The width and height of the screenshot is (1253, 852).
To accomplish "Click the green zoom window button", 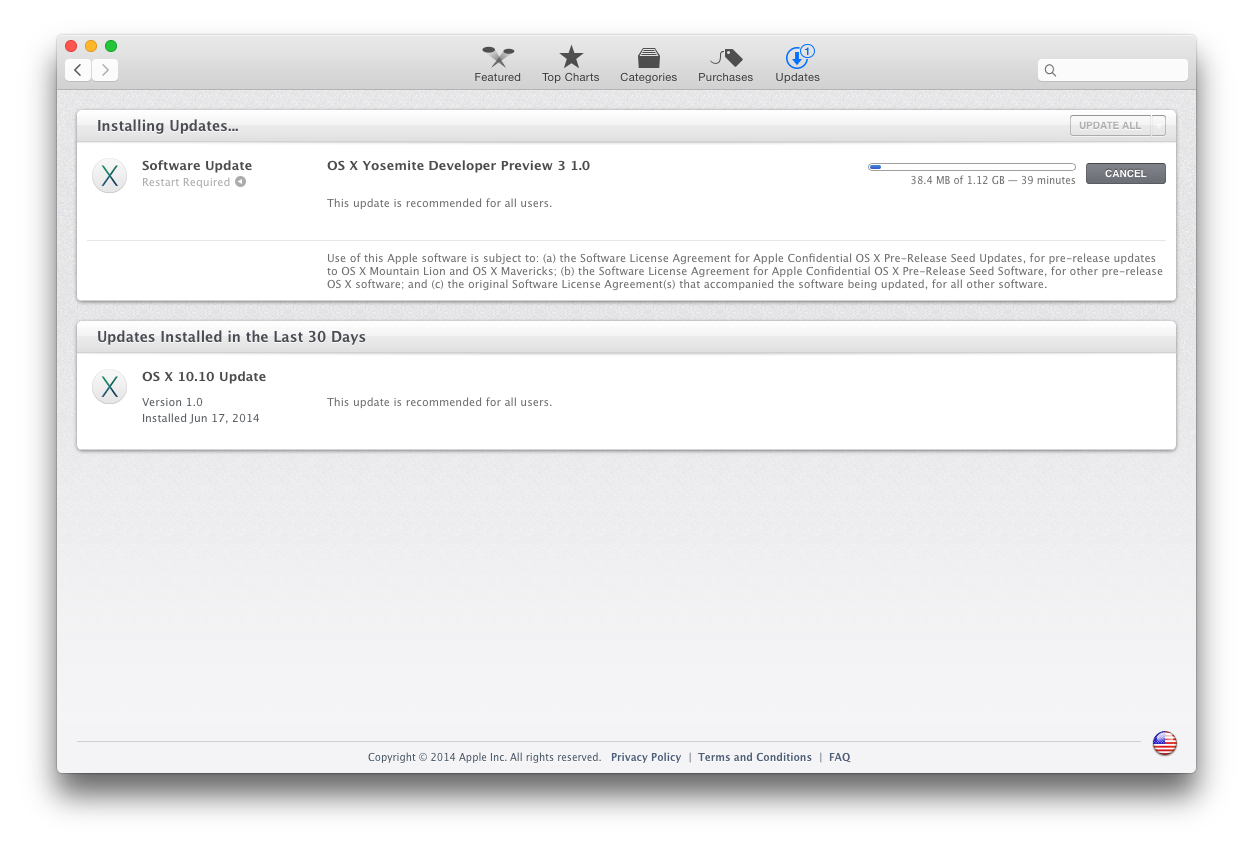I will coord(111,46).
